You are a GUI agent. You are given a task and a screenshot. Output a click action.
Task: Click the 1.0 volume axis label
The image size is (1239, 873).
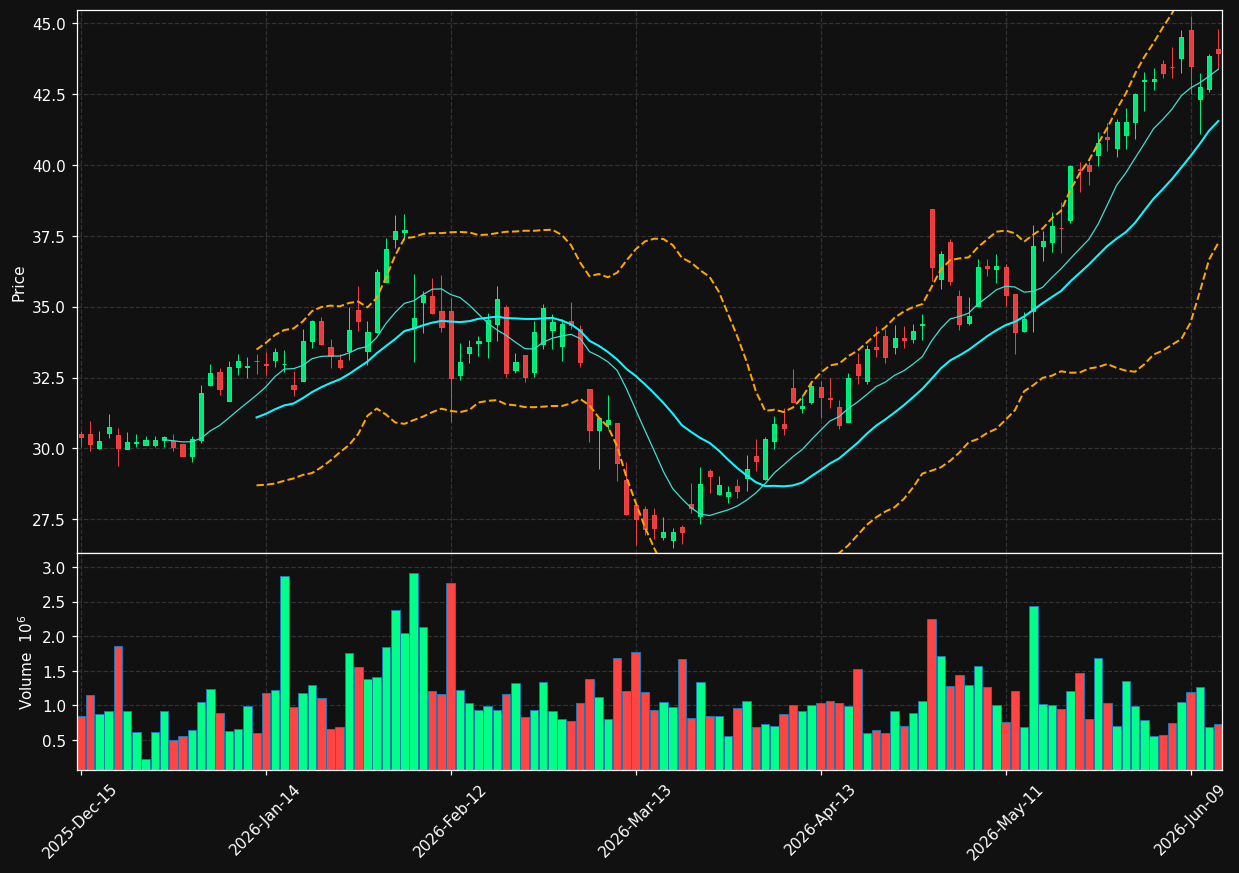coord(56,706)
